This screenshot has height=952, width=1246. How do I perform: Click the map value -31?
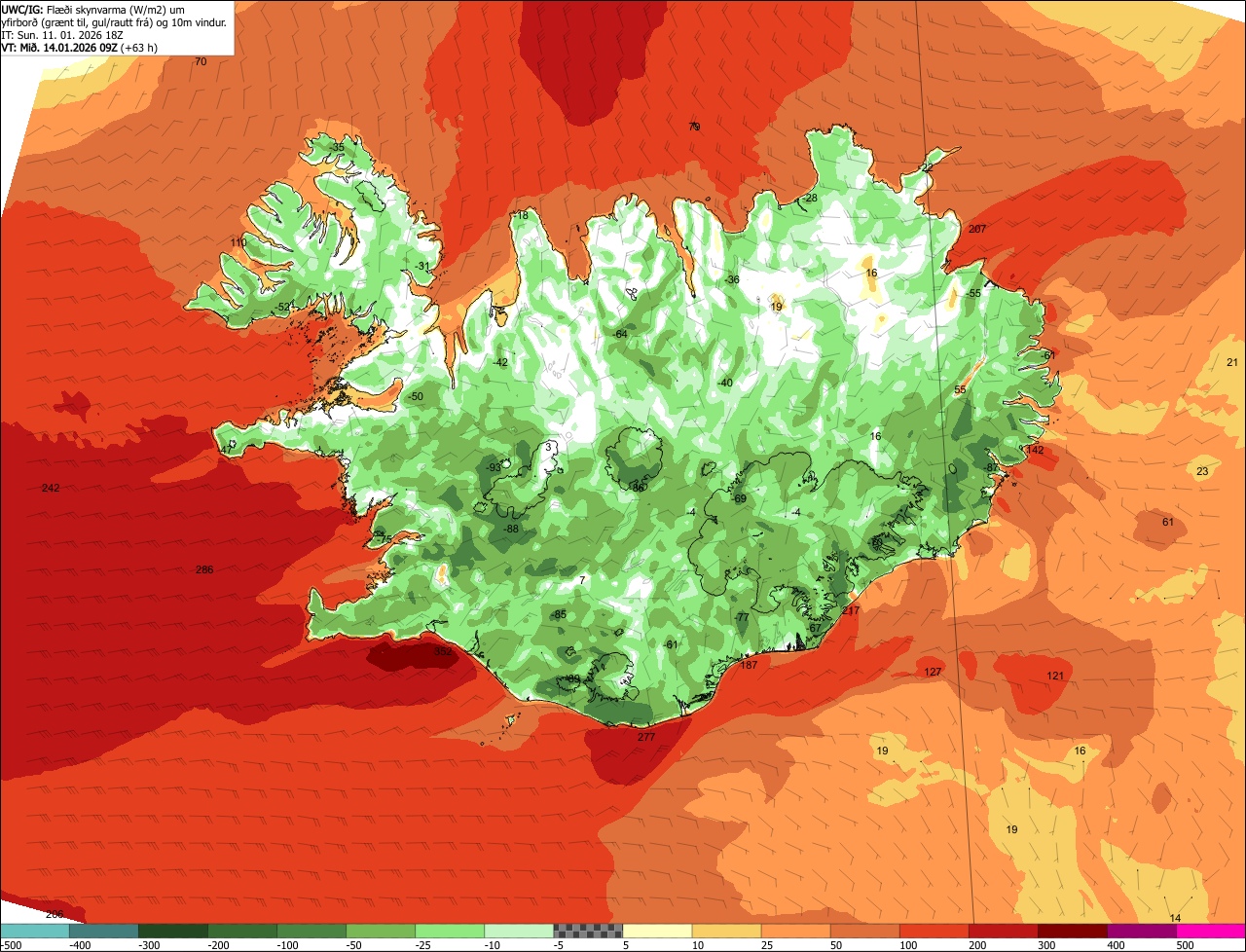[x=421, y=266]
